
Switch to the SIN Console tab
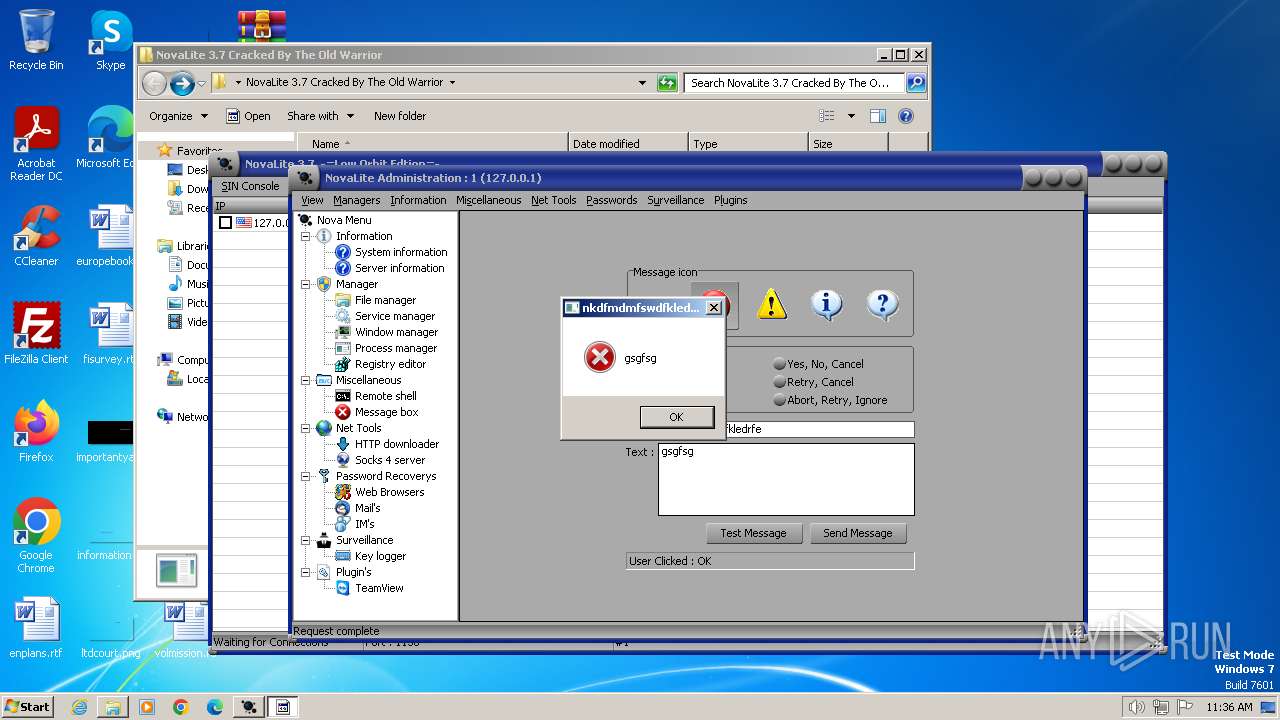click(250, 186)
